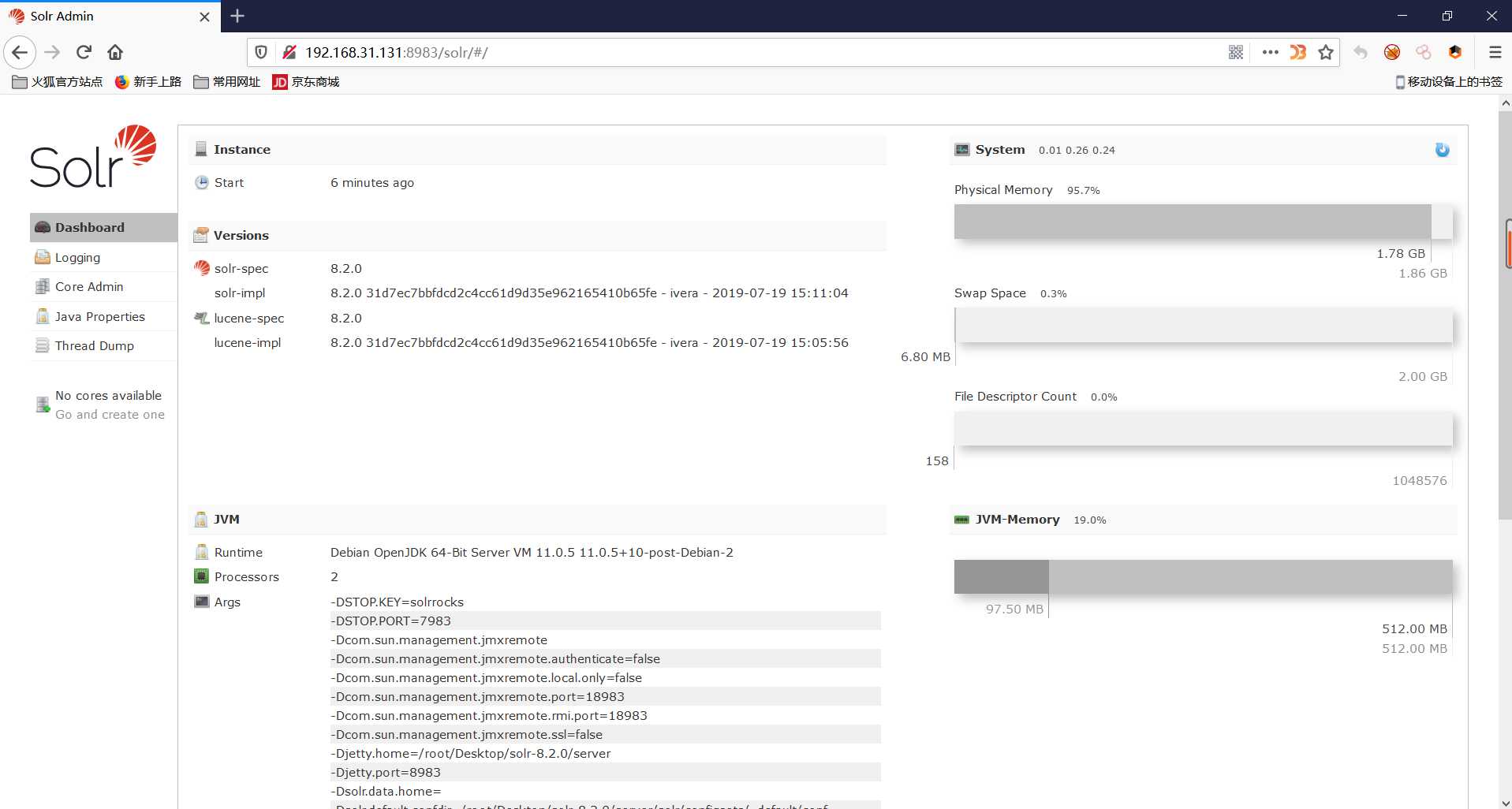The width and height of the screenshot is (1512, 809).
Task: Click the Args terminal icon
Action: pyautogui.click(x=202, y=602)
